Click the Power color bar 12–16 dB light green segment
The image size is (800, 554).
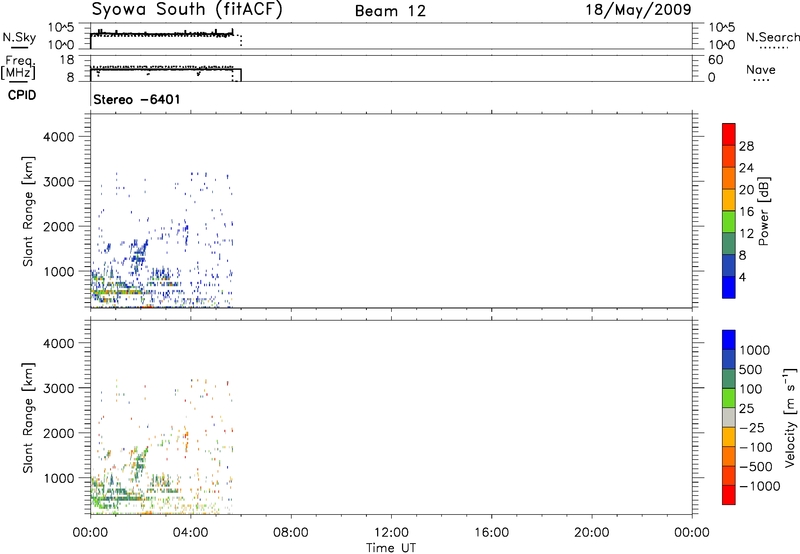click(729, 221)
